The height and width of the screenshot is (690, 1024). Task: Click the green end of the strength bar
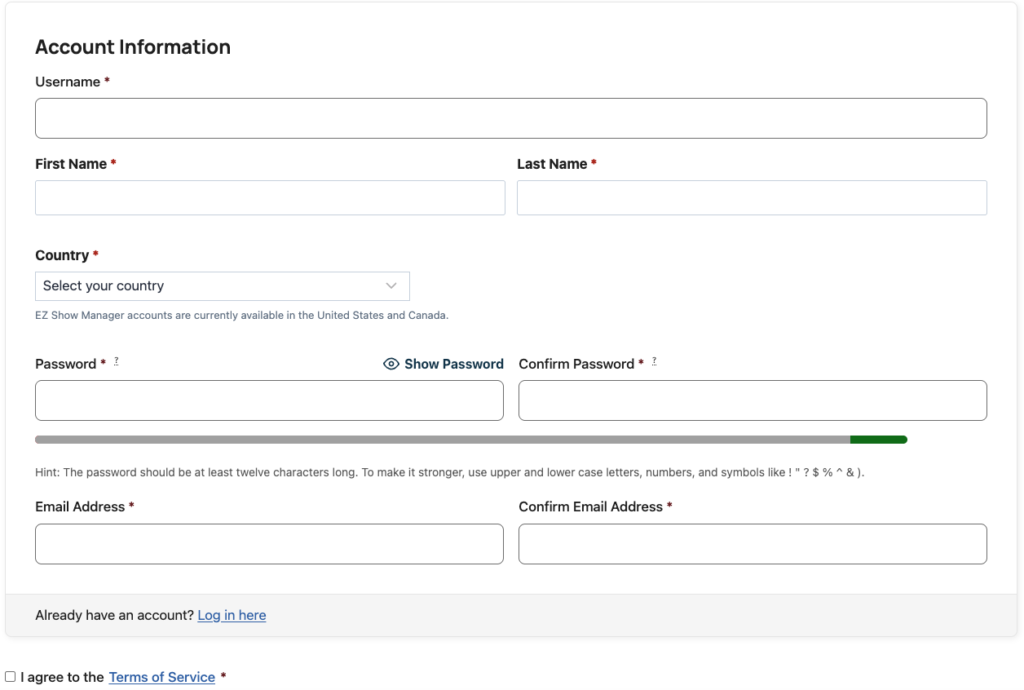point(878,440)
